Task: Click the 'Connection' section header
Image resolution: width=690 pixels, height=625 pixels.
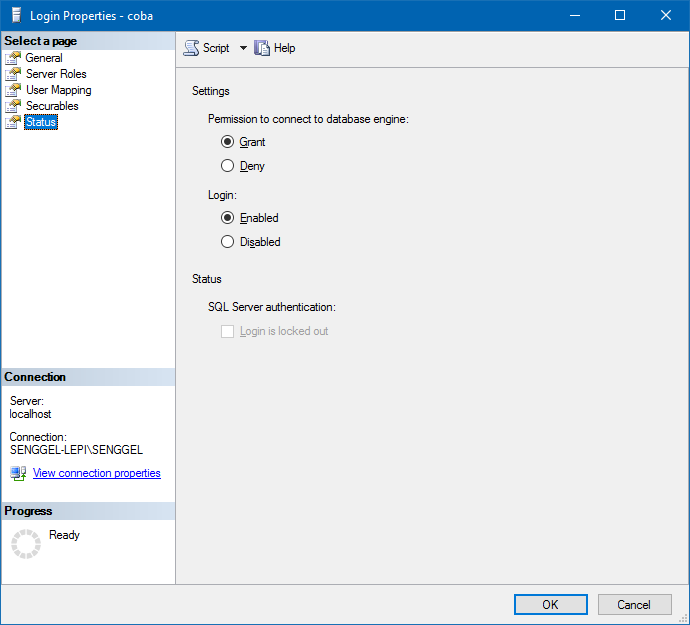Action: click(35, 377)
